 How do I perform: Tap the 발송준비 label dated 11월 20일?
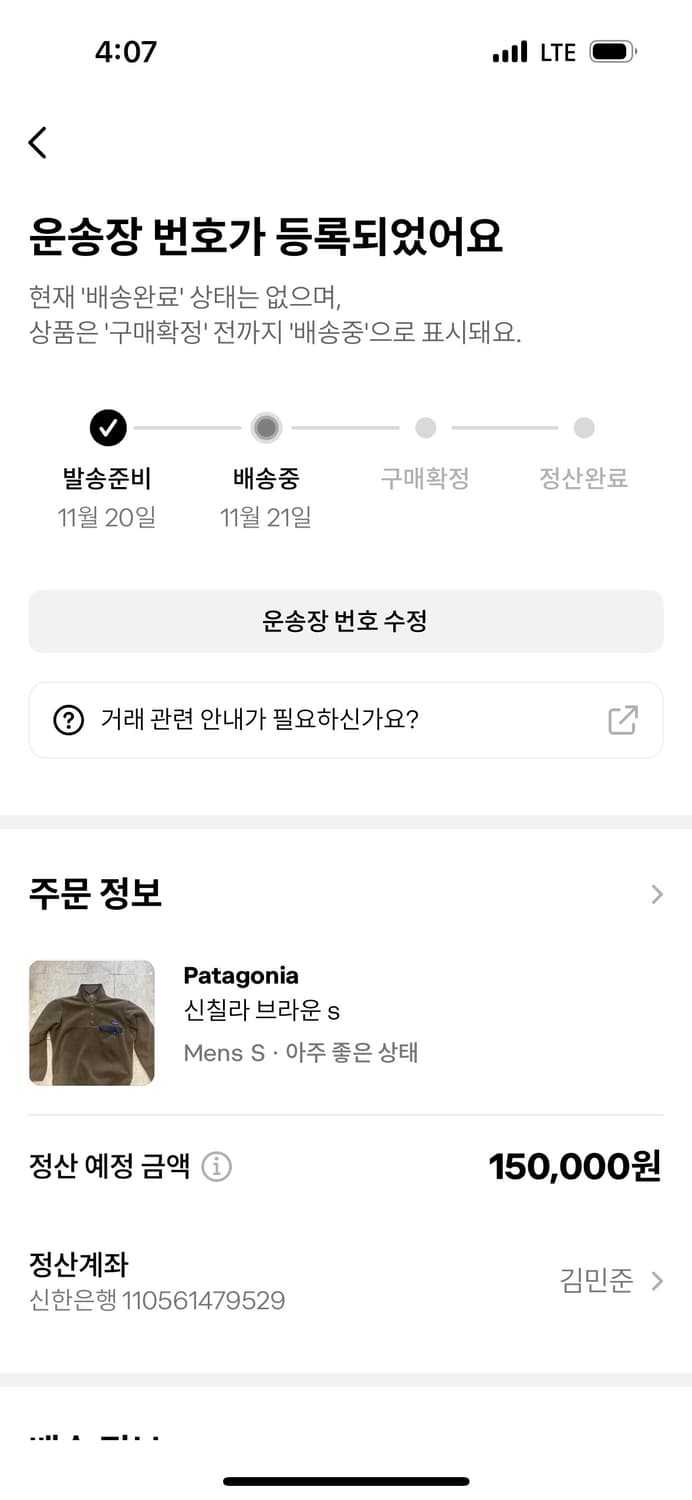pos(108,478)
